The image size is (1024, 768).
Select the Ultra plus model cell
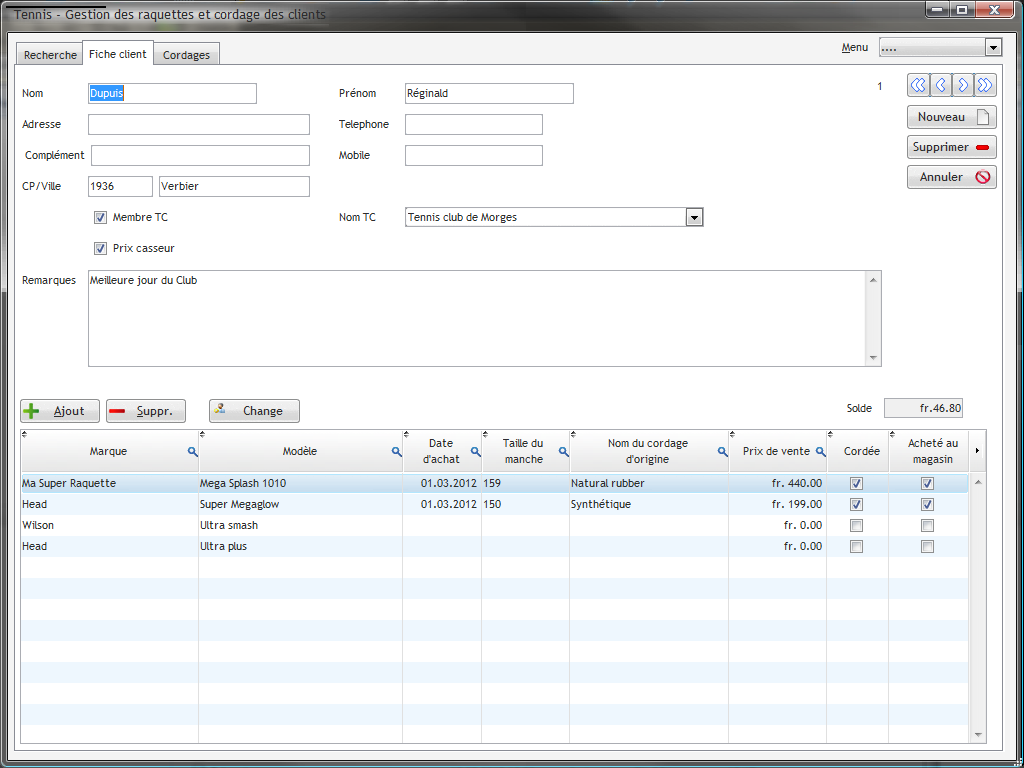[x=300, y=546]
